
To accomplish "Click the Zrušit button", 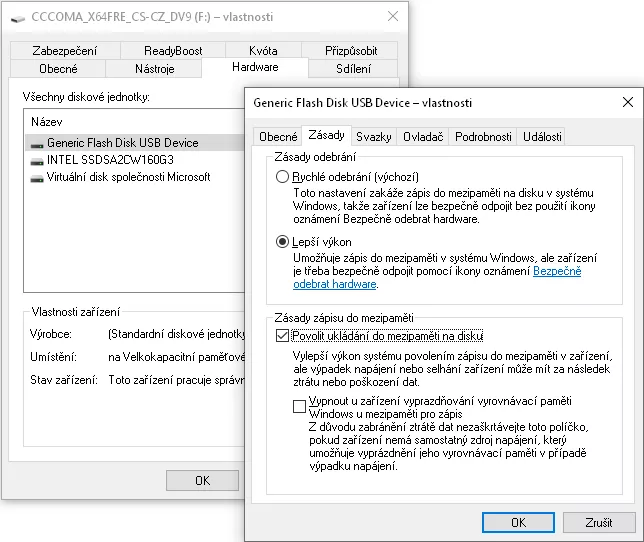I will (x=599, y=522).
